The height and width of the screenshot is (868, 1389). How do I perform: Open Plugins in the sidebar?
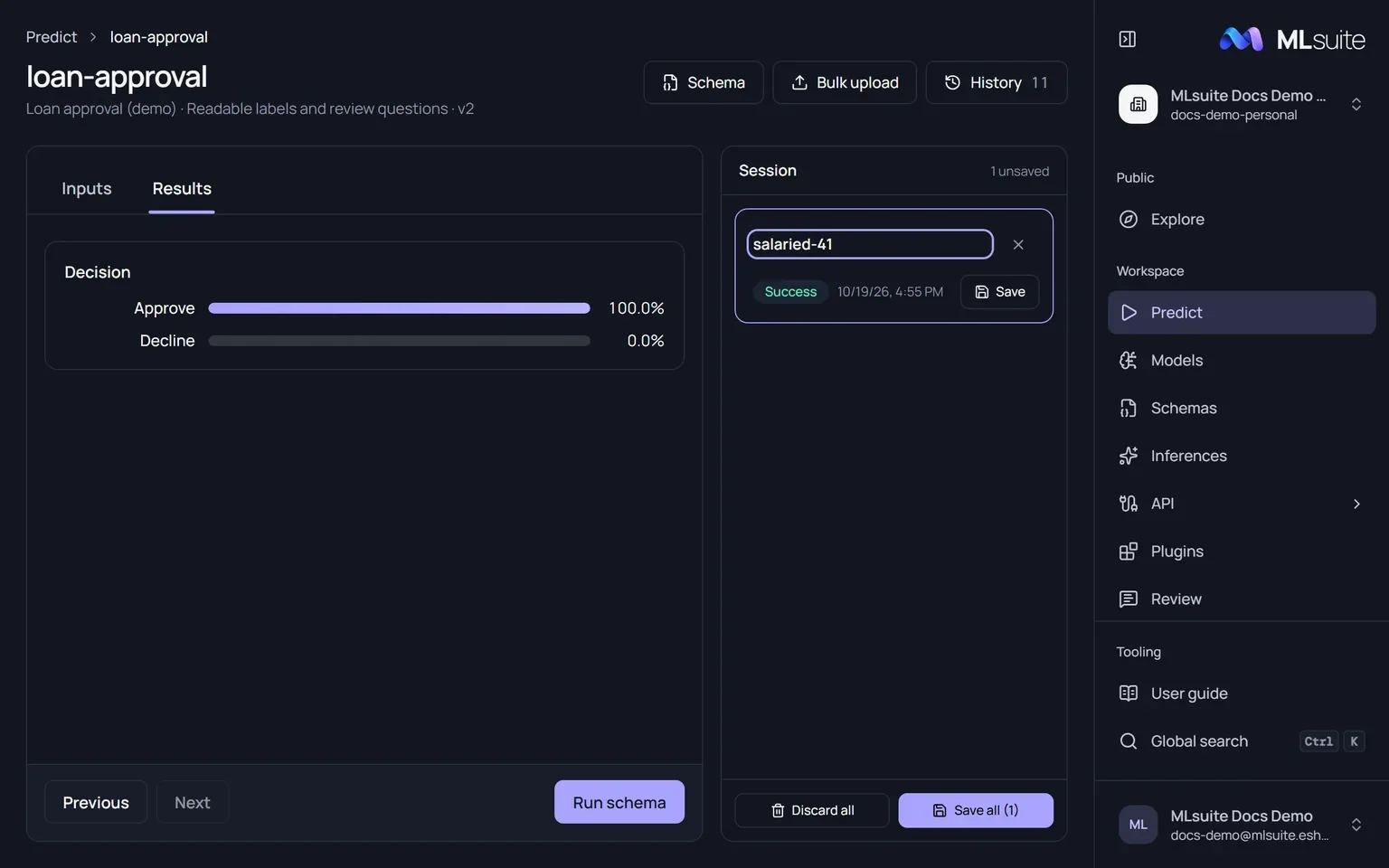tap(1241, 552)
